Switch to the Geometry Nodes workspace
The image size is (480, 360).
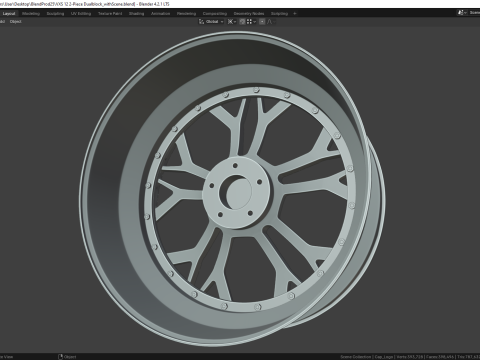coord(249,14)
